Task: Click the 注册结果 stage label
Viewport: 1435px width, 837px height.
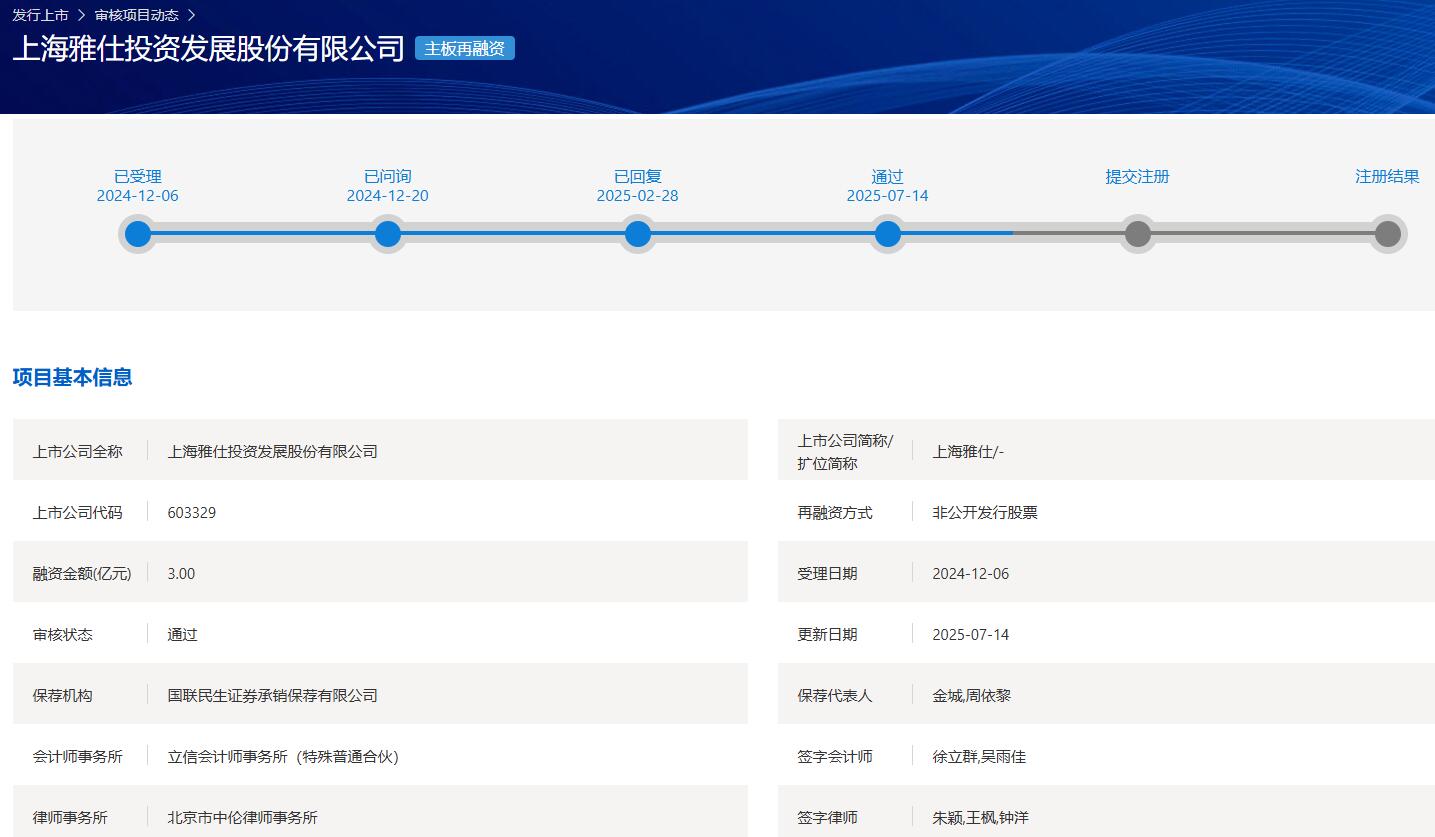Action: 1387,177
